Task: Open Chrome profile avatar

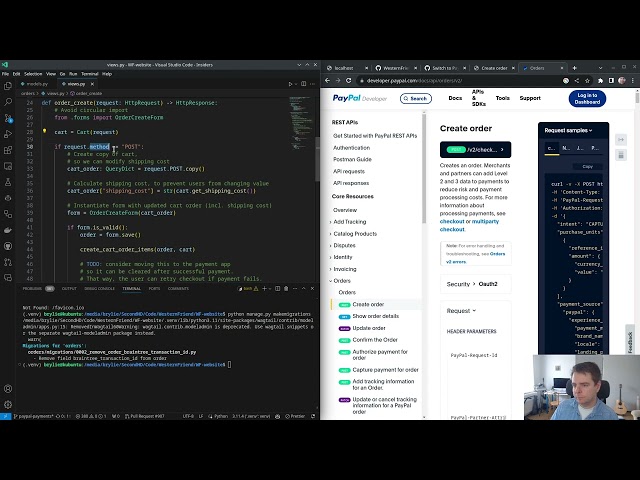Action: (x=622, y=81)
